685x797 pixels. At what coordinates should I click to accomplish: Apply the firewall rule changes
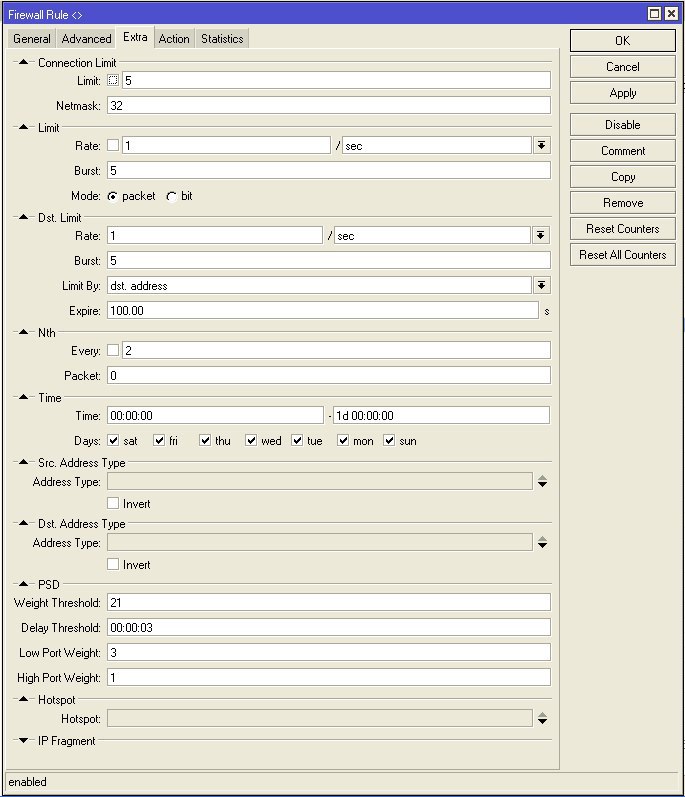(x=622, y=93)
